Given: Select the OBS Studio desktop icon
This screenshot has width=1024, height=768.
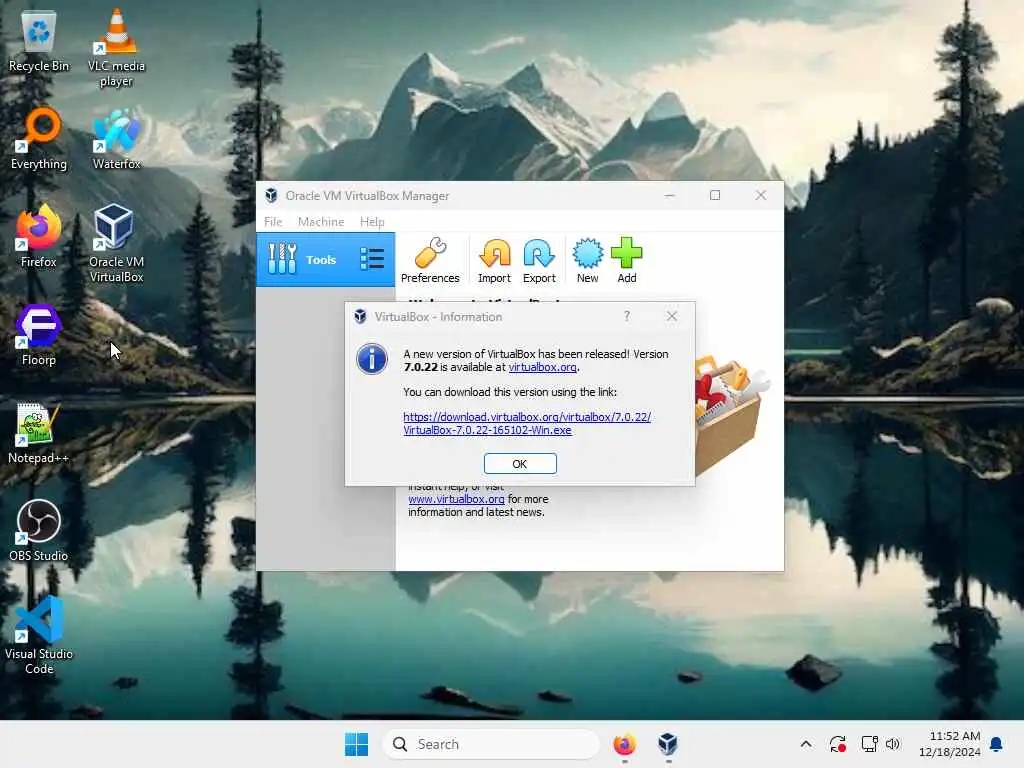Looking at the screenshot, I should click(x=39, y=531).
